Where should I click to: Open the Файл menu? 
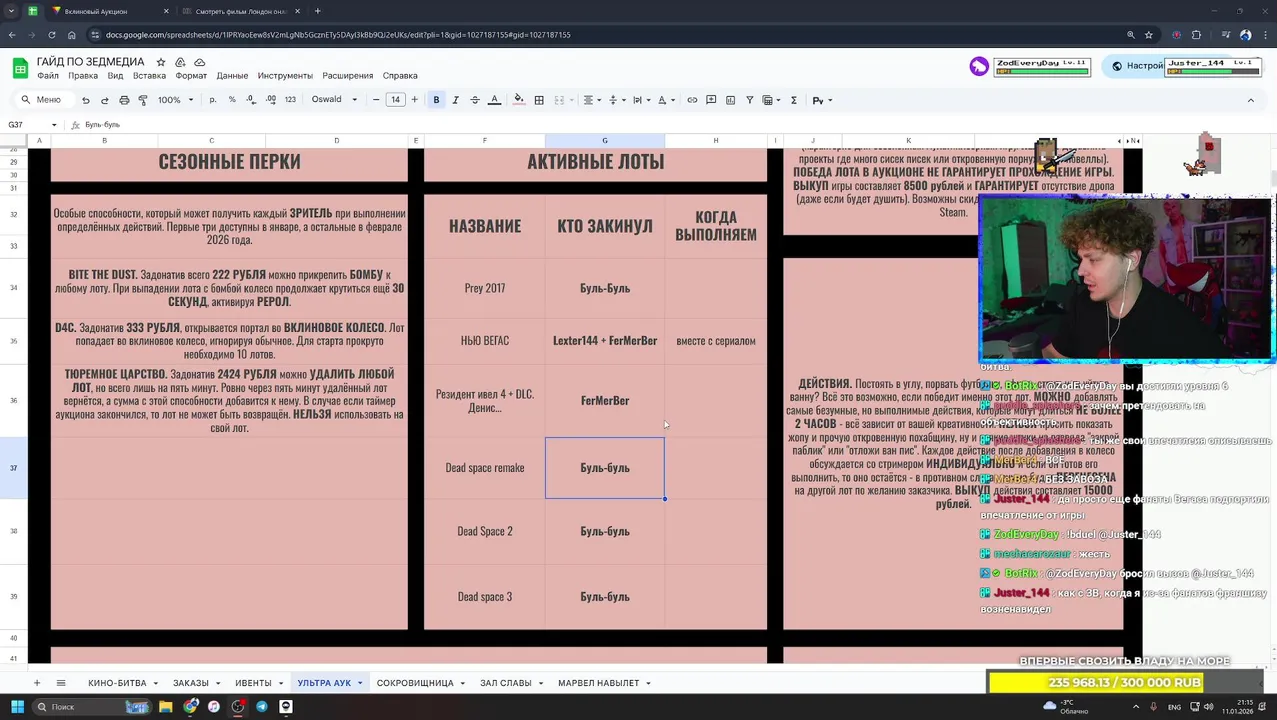pos(47,76)
